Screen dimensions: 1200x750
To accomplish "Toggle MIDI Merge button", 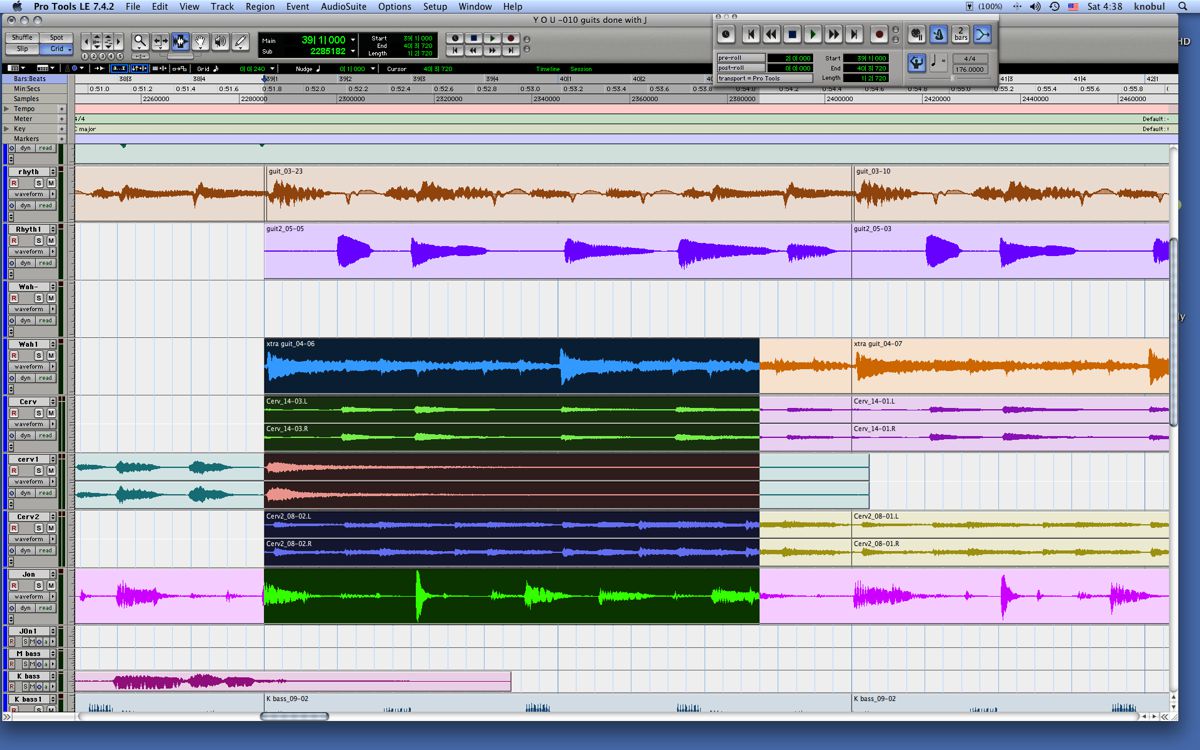I will [x=982, y=34].
